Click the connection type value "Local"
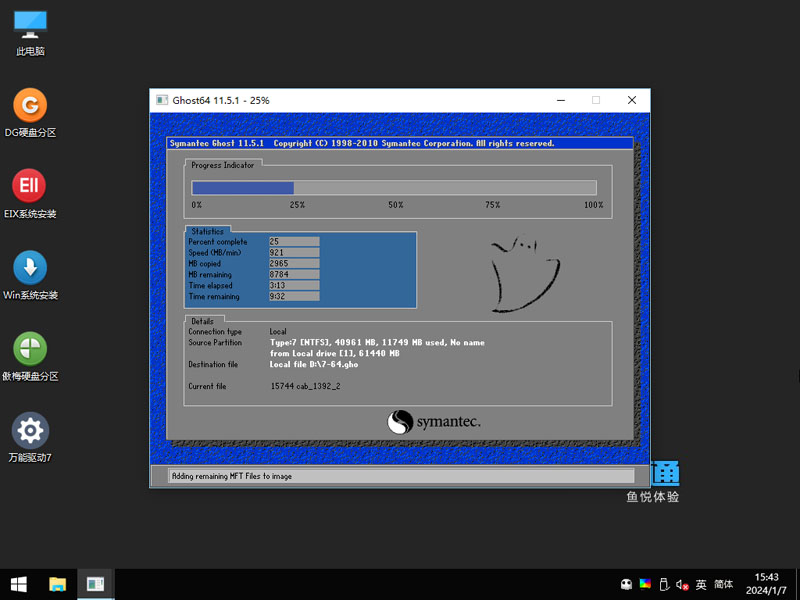This screenshot has width=800, height=600. (x=278, y=332)
